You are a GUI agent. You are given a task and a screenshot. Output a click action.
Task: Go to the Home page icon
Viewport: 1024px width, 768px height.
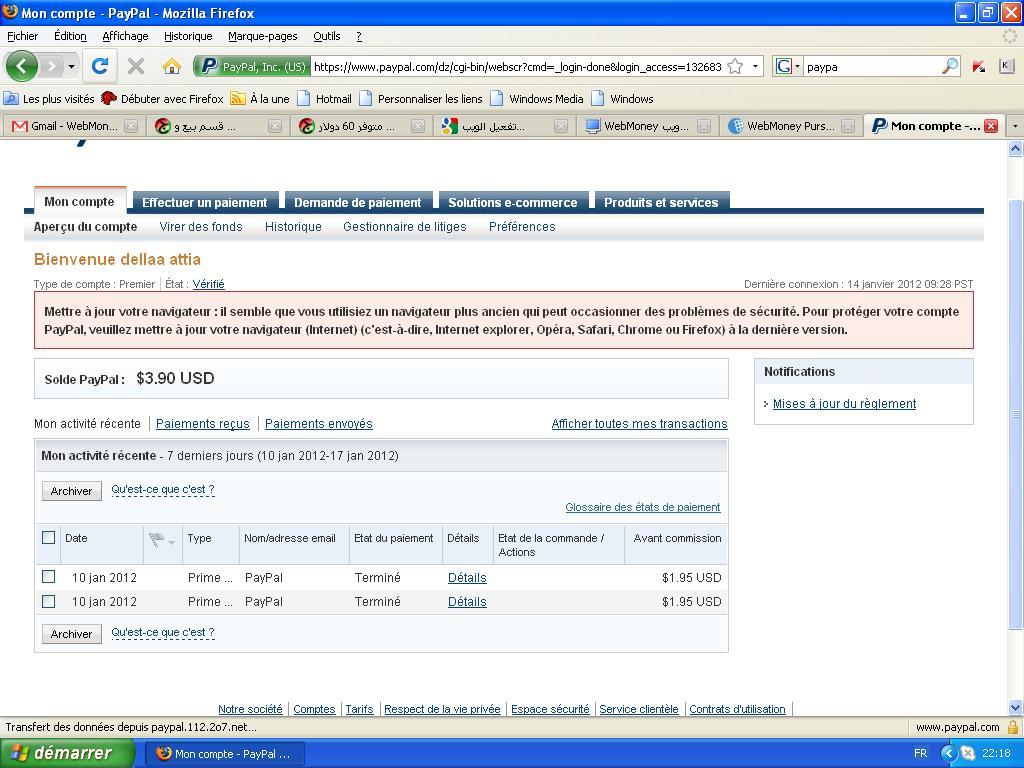(x=171, y=66)
